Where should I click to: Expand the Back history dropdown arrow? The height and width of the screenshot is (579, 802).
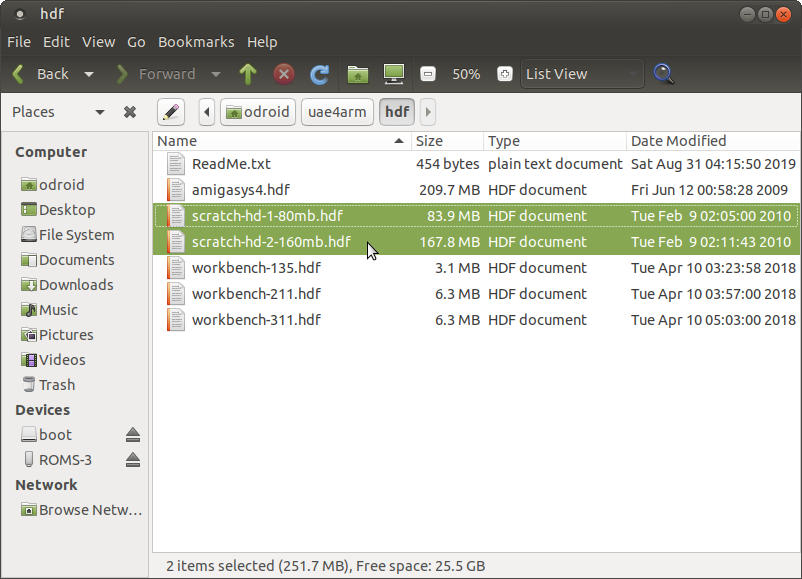(x=89, y=74)
